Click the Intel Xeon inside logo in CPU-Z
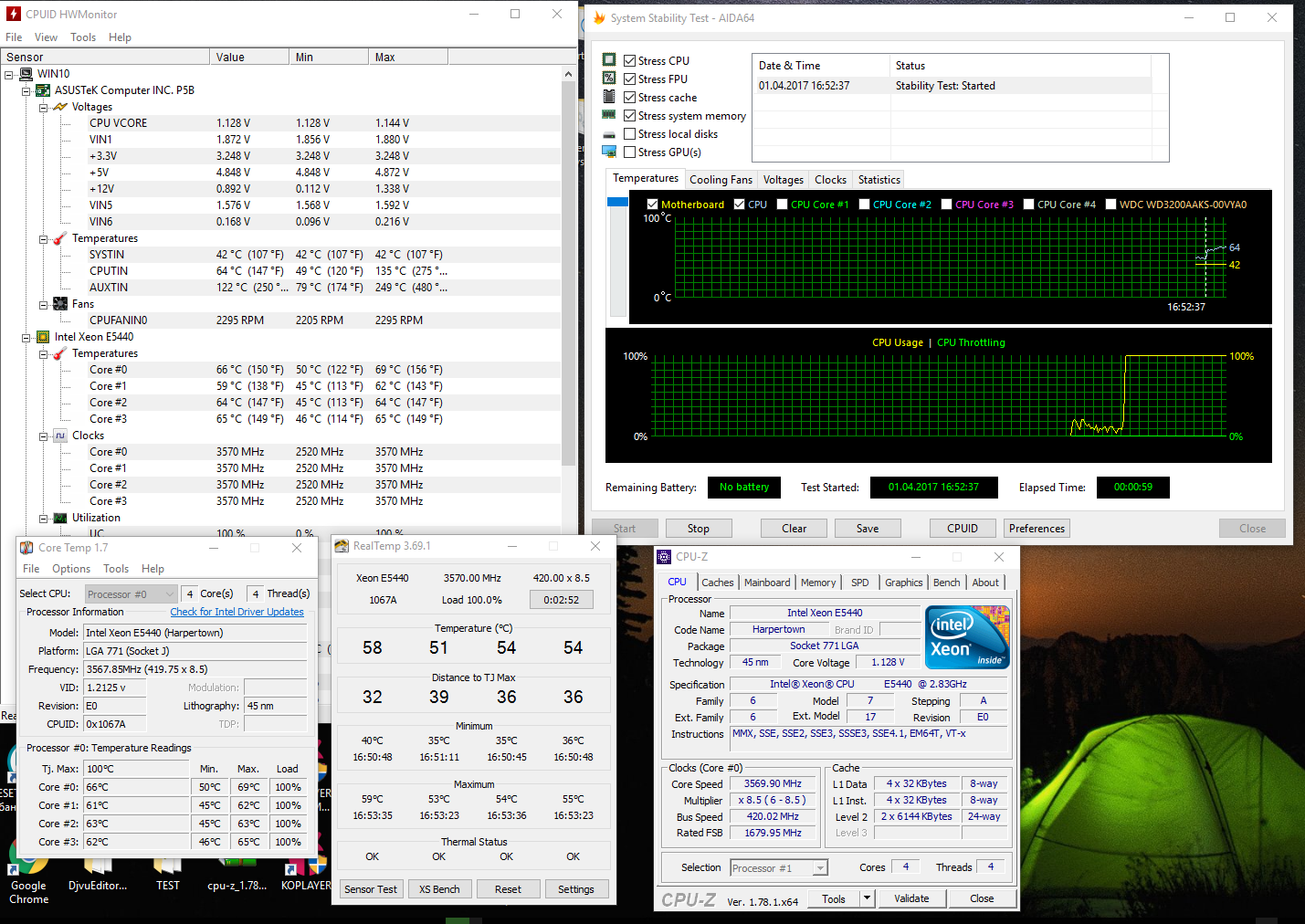The height and width of the screenshot is (924, 1305). click(967, 637)
